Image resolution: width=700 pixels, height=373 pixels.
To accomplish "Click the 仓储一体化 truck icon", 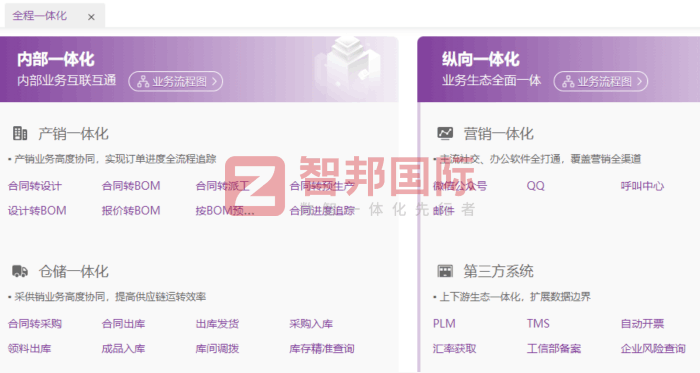I will point(20,271).
